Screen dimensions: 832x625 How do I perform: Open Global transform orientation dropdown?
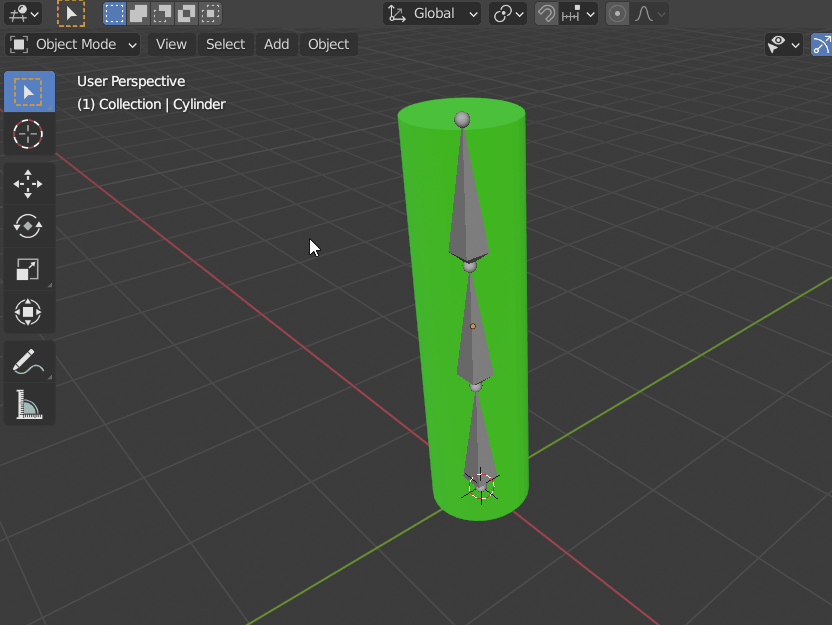[432, 13]
